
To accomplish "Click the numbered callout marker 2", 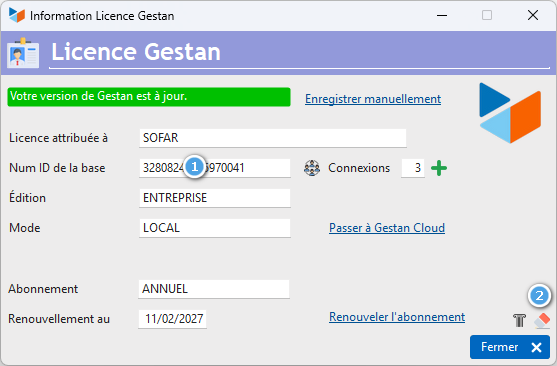I will [x=539, y=296].
